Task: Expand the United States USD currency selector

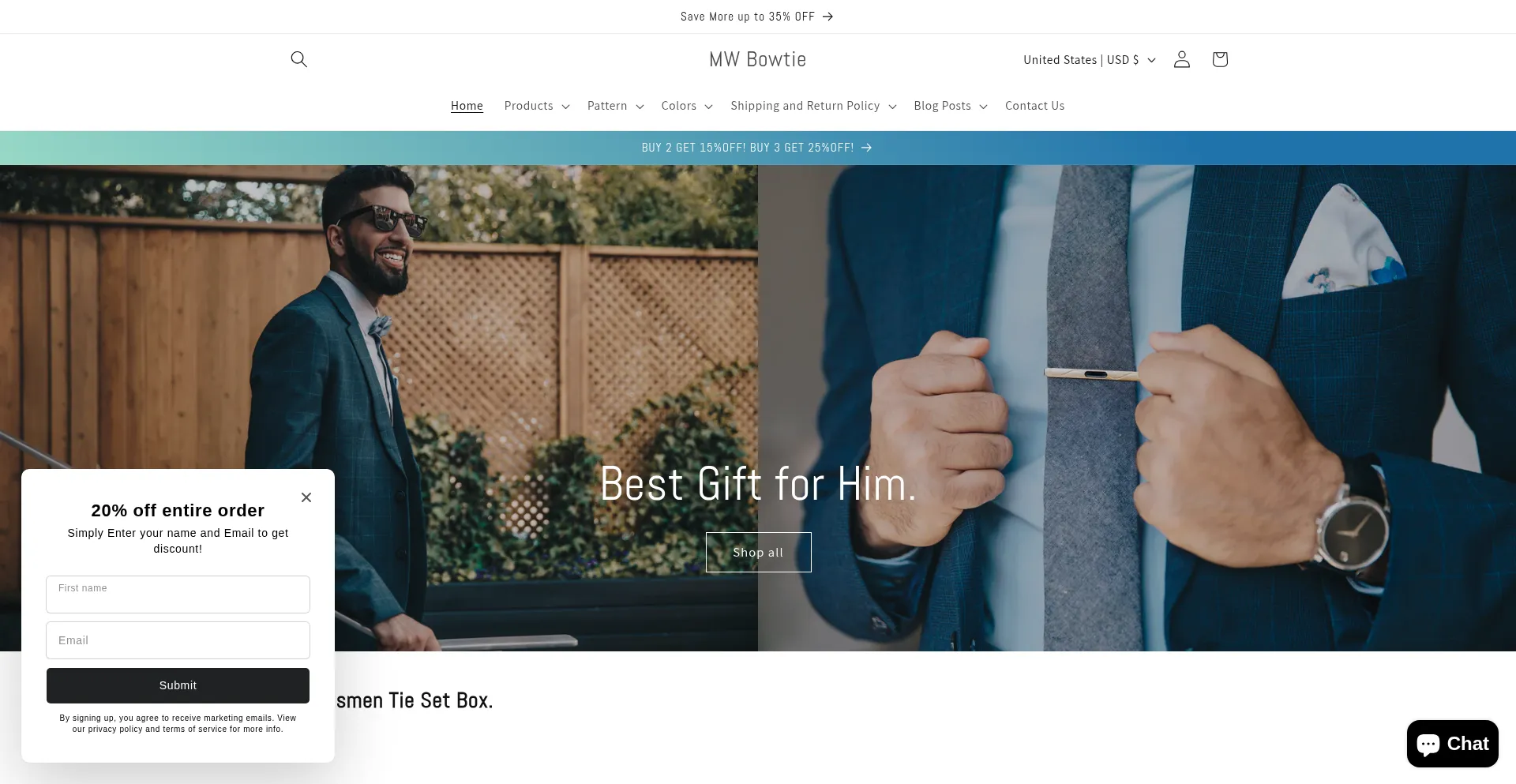Action: [1090, 60]
